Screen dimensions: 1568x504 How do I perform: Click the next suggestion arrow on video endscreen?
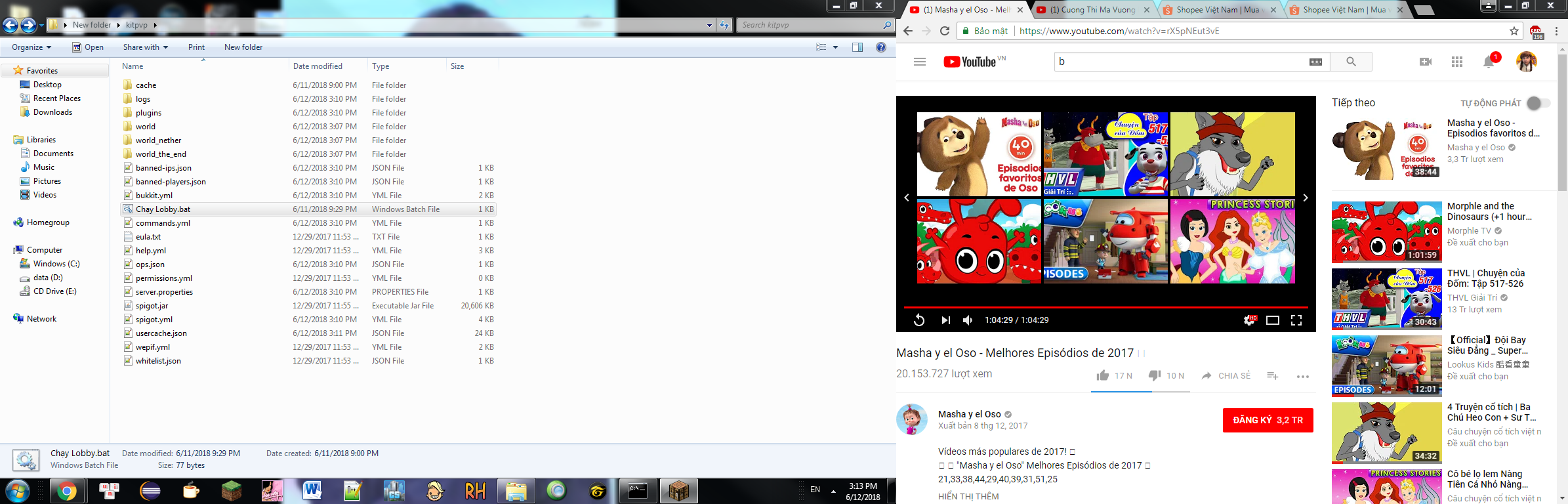click(x=1306, y=198)
